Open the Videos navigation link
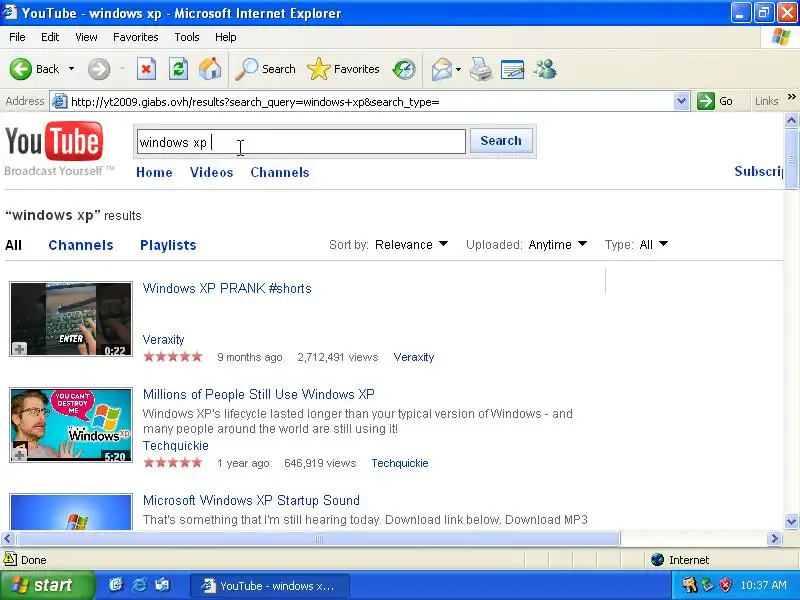Image resolution: width=800 pixels, height=600 pixels. (x=212, y=172)
